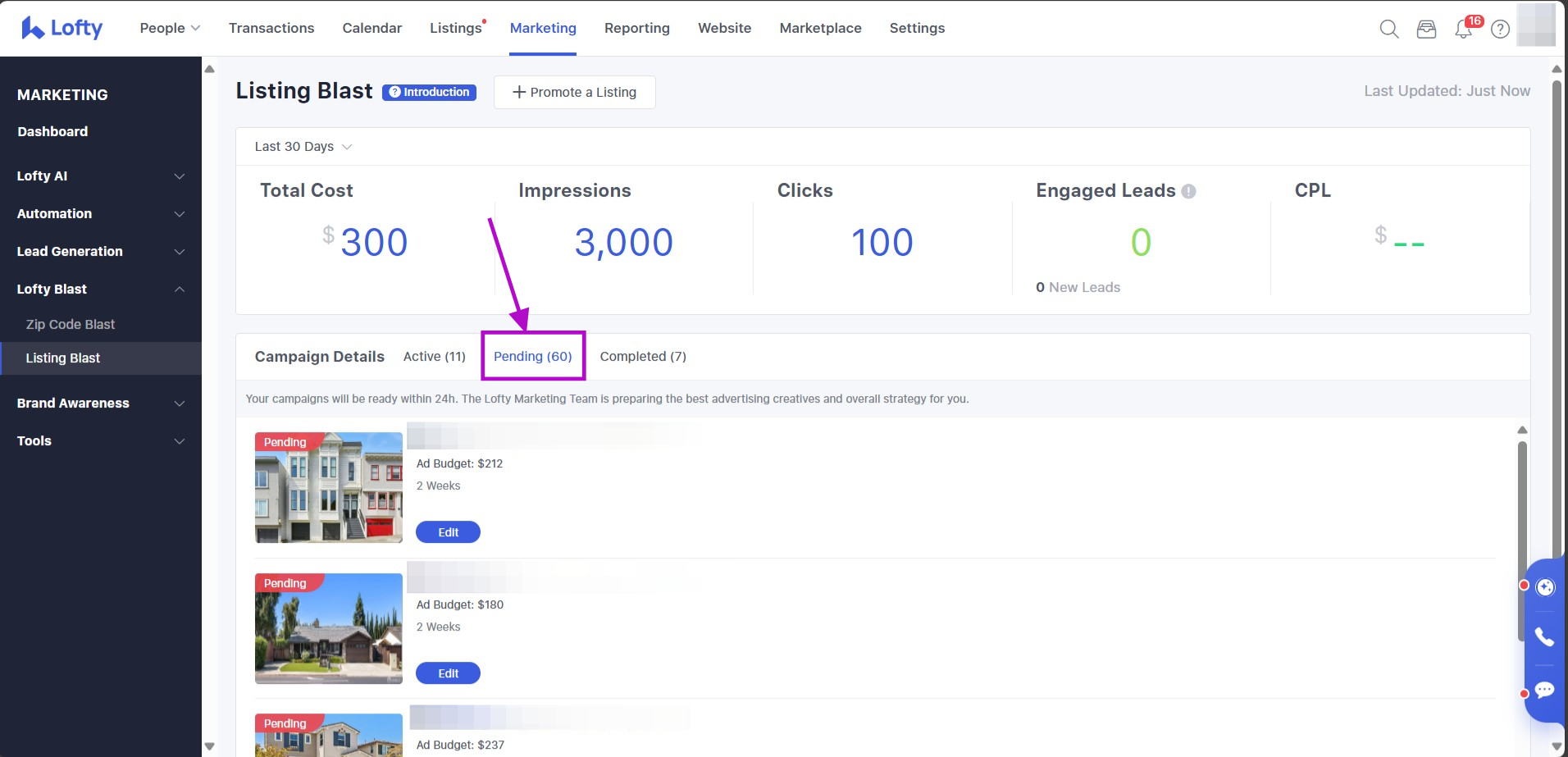Open the floating phone dialer icon
The image size is (1568, 757).
(1544, 637)
